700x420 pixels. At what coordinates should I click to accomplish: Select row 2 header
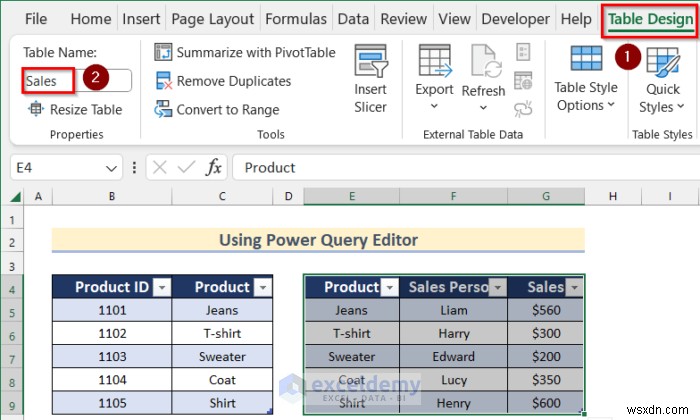point(12,242)
